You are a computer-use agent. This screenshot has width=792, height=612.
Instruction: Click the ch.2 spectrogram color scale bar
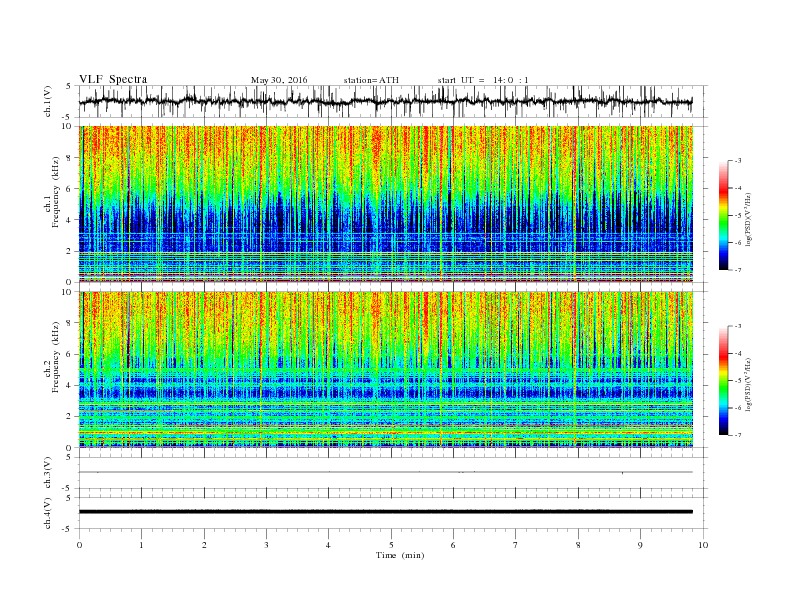tap(724, 381)
